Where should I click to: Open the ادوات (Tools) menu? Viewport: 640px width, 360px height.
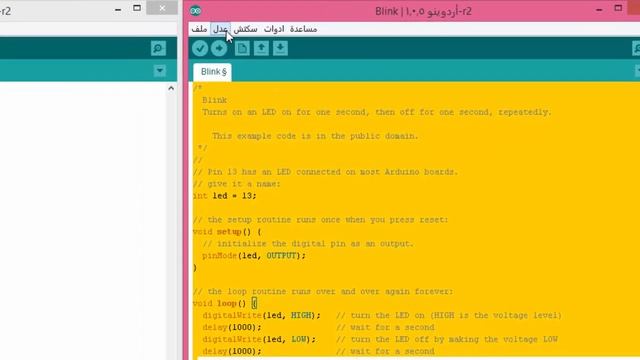pyautogui.click(x=274, y=29)
